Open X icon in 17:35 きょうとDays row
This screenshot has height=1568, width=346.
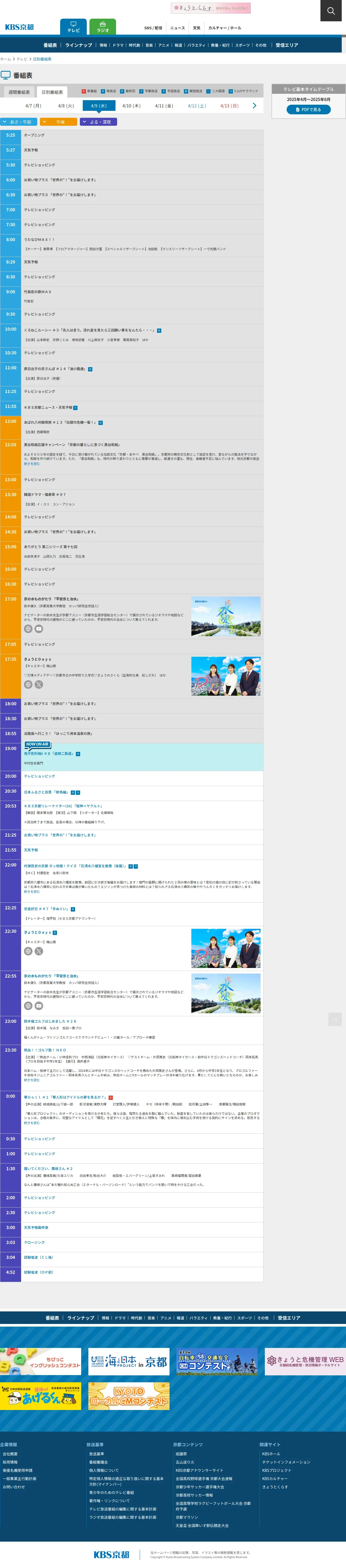[39, 684]
